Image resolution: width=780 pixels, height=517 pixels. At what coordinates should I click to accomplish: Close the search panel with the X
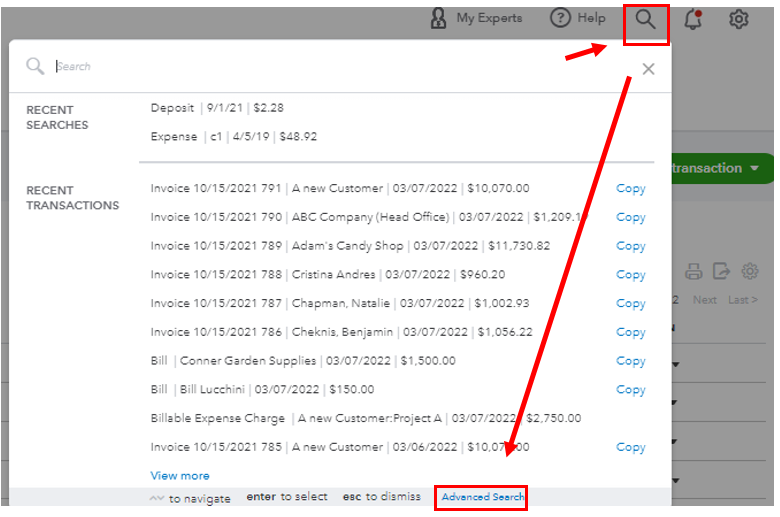click(x=648, y=69)
